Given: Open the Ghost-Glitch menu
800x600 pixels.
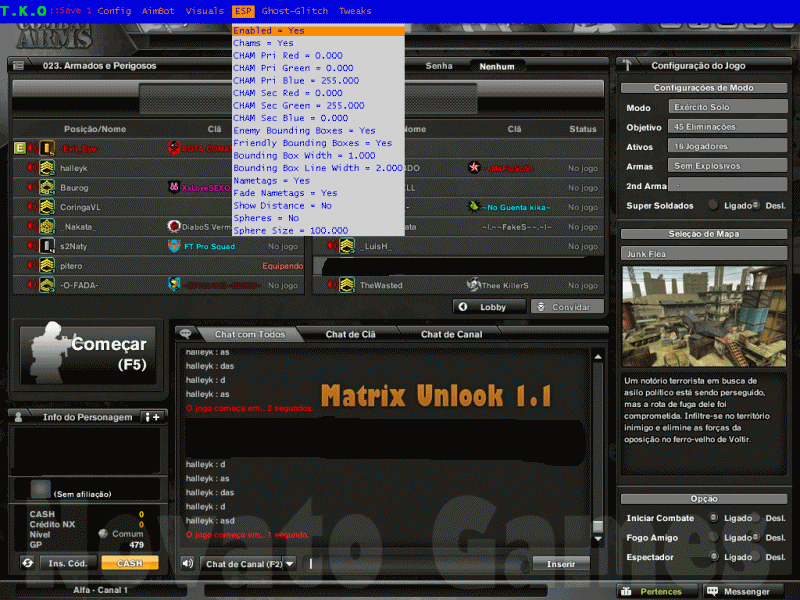Looking at the screenshot, I should 294,12.
